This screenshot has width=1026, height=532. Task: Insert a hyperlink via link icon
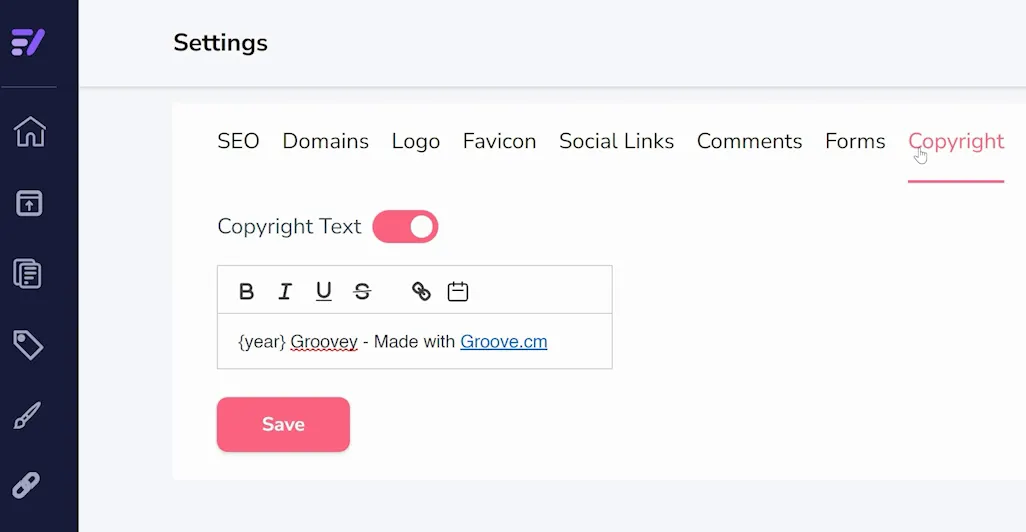pos(421,291)
